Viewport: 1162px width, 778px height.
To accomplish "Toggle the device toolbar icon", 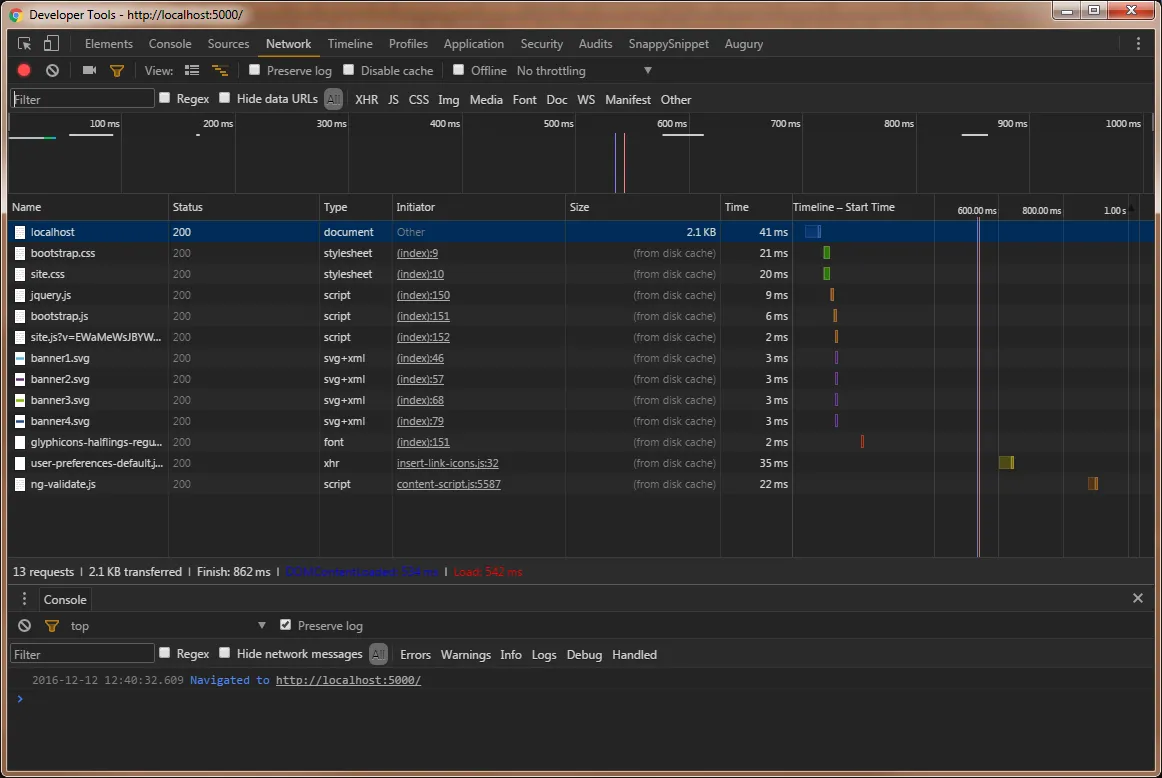I will point(51,44).
